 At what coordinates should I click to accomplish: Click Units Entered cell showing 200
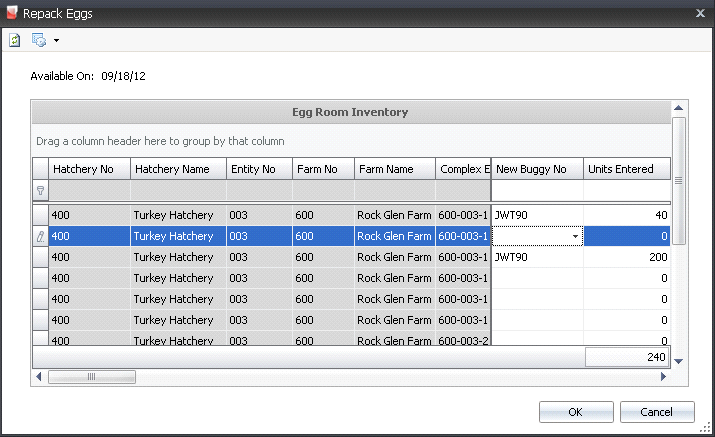[627, 257]
